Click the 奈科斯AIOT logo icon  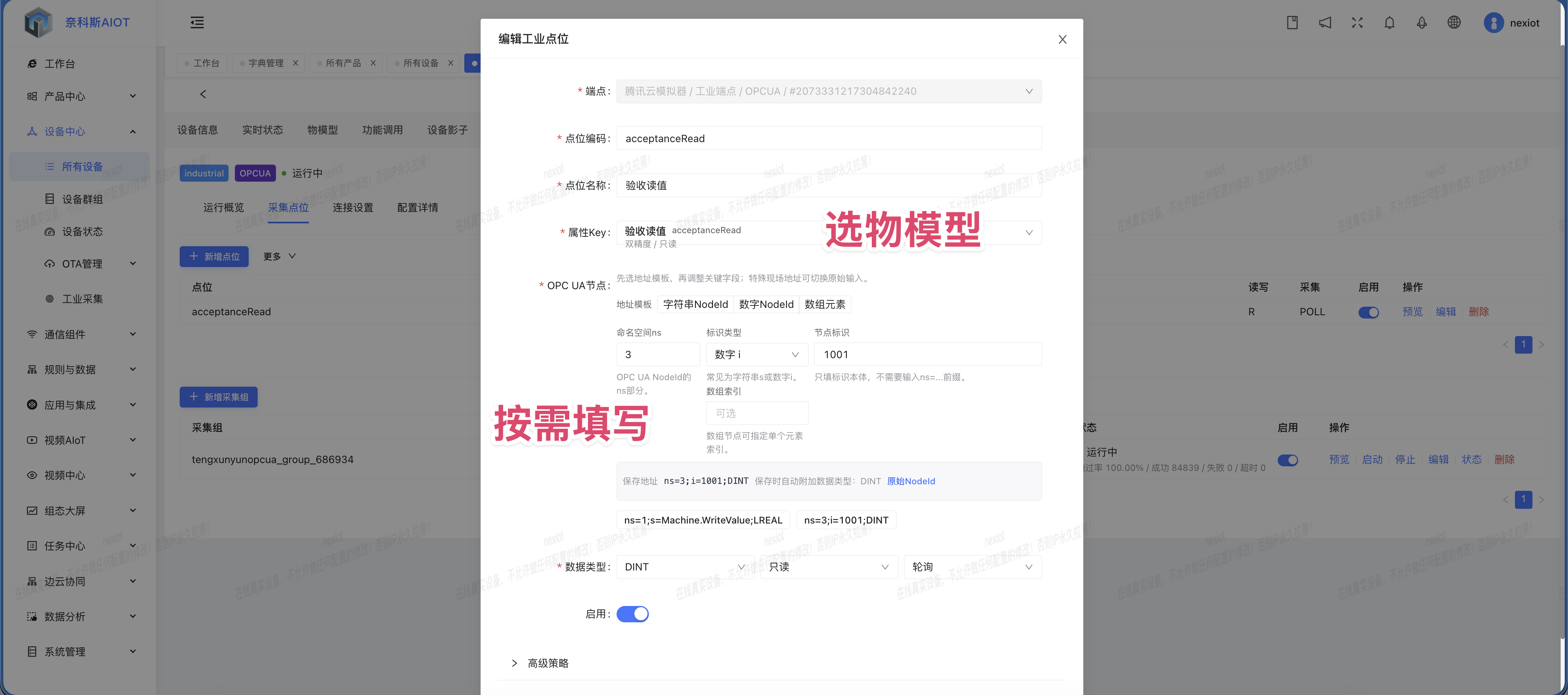(38, 22)
